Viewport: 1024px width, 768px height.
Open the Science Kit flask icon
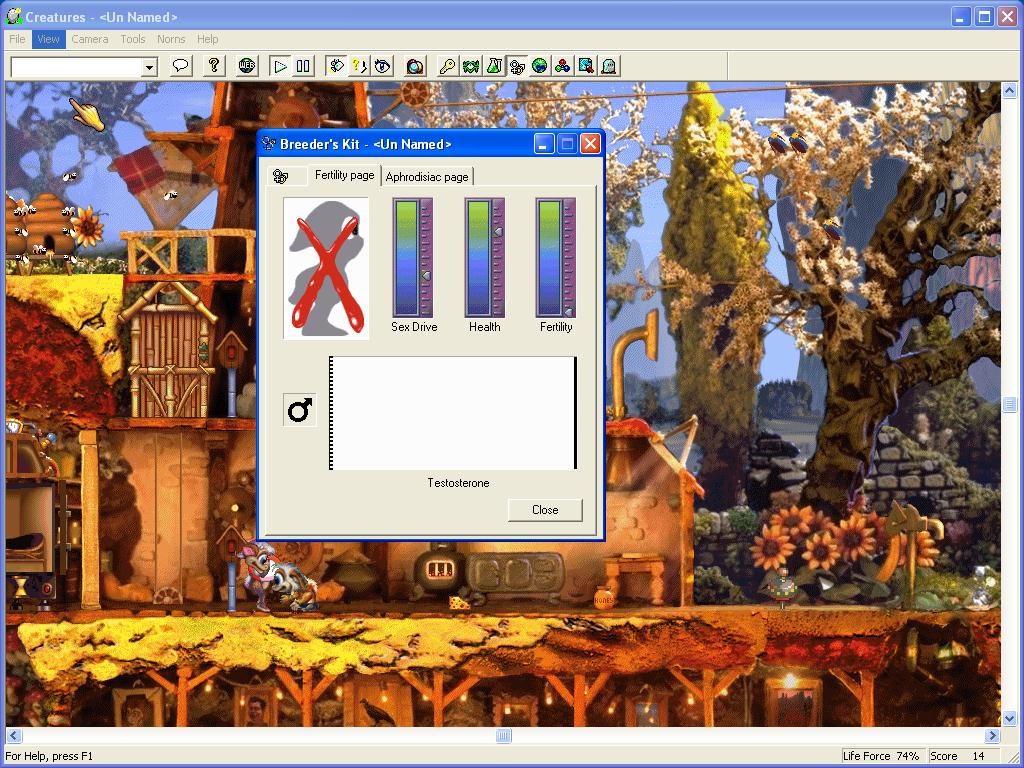494,66
